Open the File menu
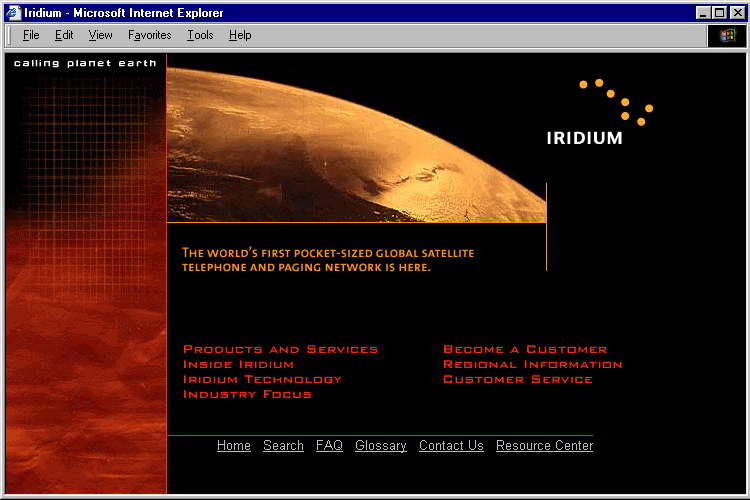 pos(31,35)
